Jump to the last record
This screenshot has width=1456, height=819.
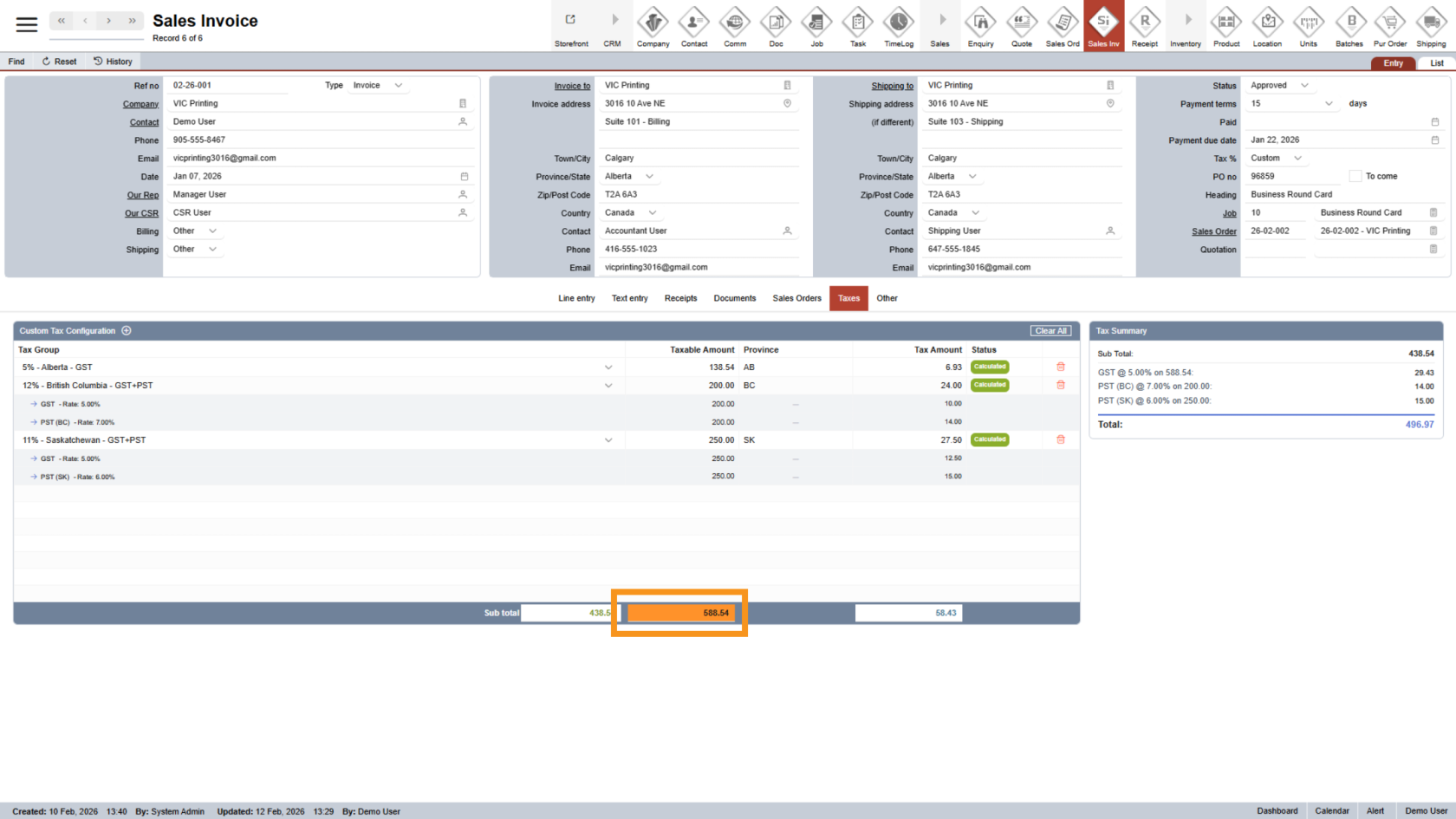pyautogui.click(x=132, y=21)
